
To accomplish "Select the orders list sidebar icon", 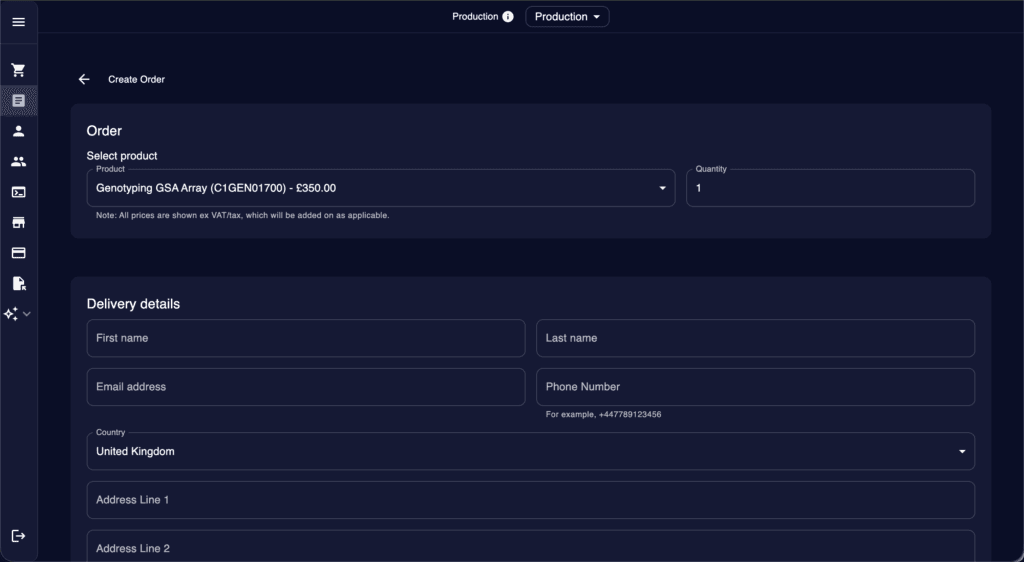I will [x=18, y=101].
